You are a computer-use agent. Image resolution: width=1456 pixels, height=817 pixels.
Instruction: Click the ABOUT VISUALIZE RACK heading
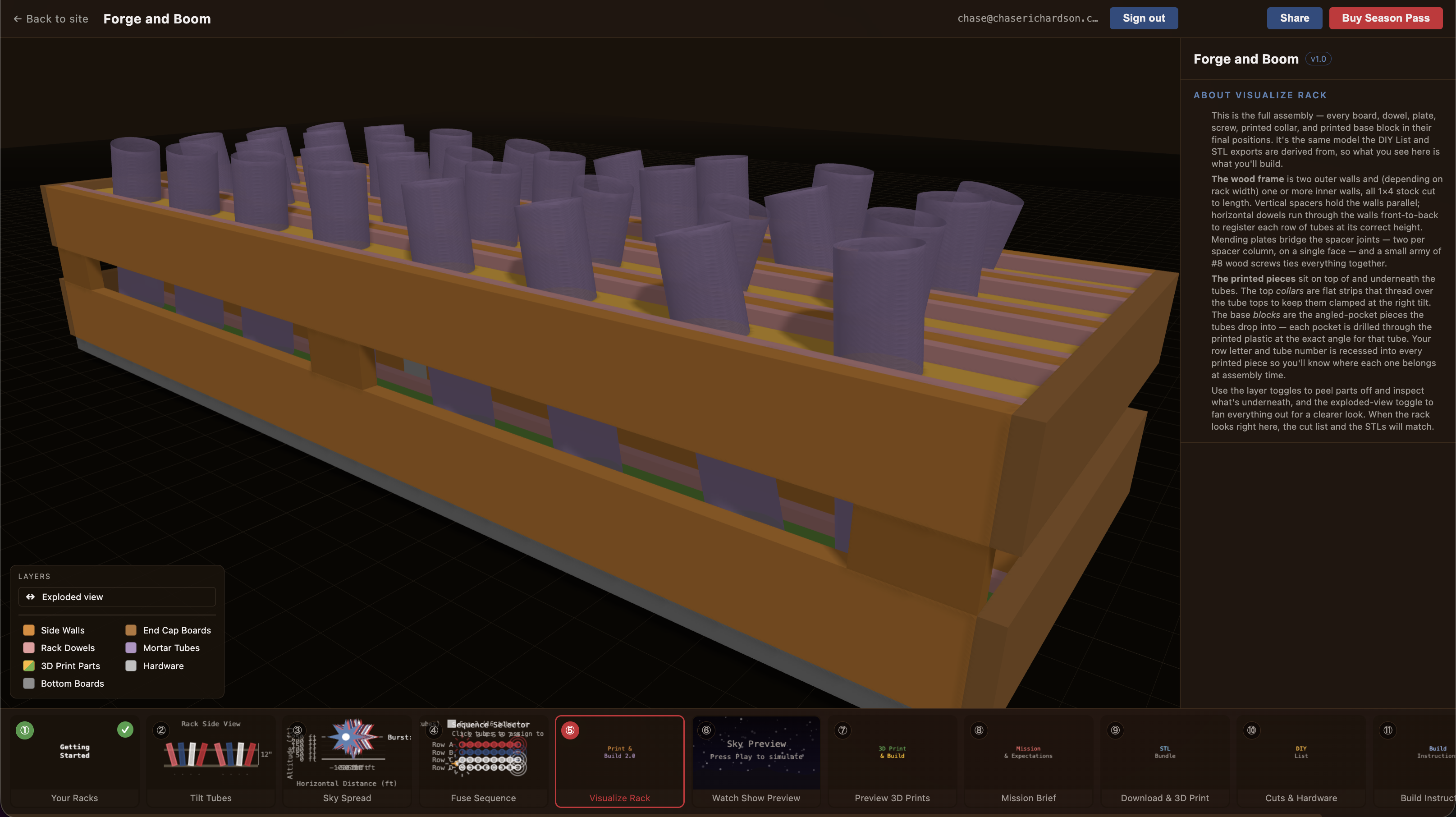click(1260, 95)
